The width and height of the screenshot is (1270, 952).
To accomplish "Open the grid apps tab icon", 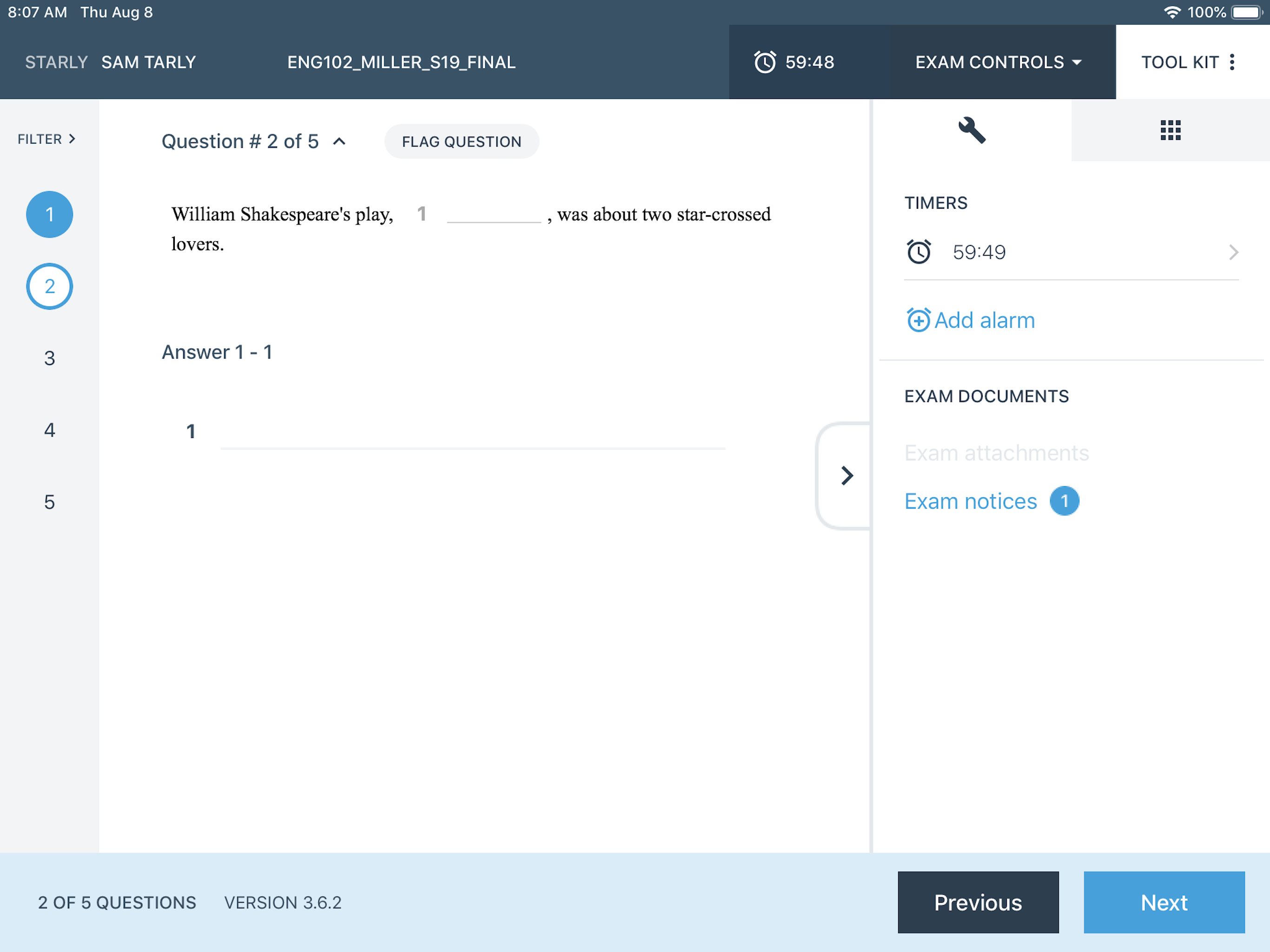I will click(1170, 130).
